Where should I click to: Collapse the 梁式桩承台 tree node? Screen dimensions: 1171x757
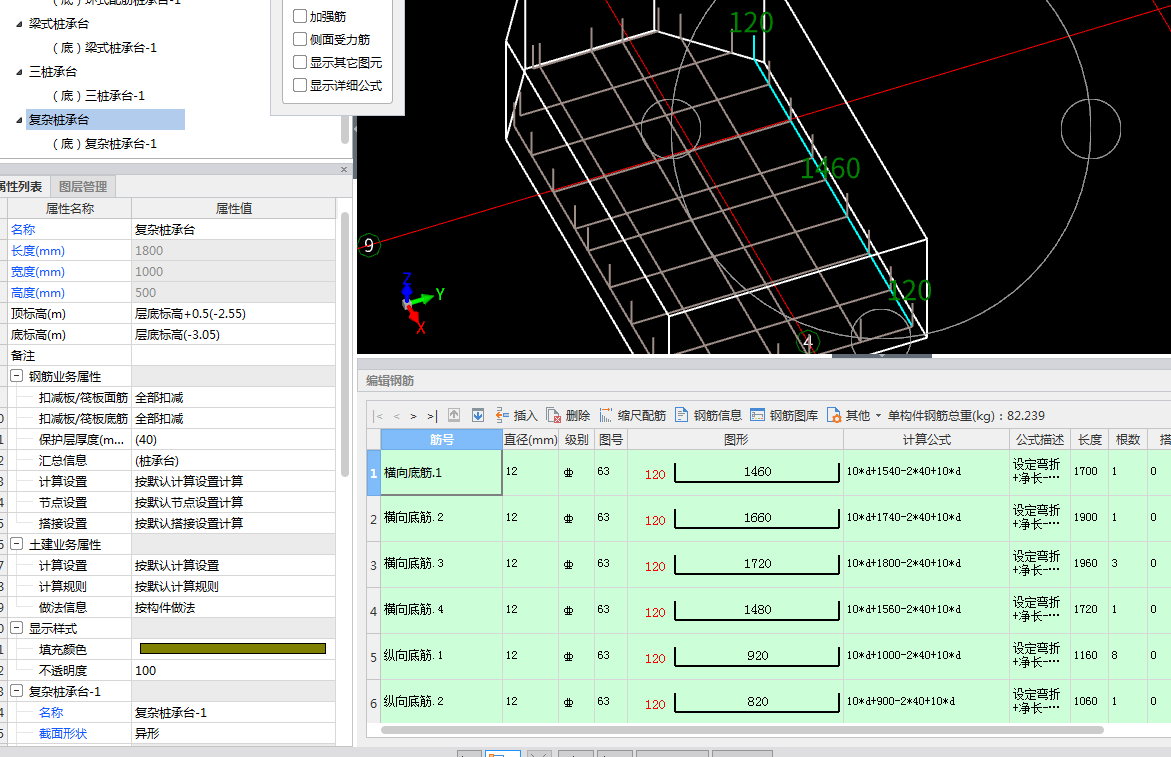[x=19, y=24]
